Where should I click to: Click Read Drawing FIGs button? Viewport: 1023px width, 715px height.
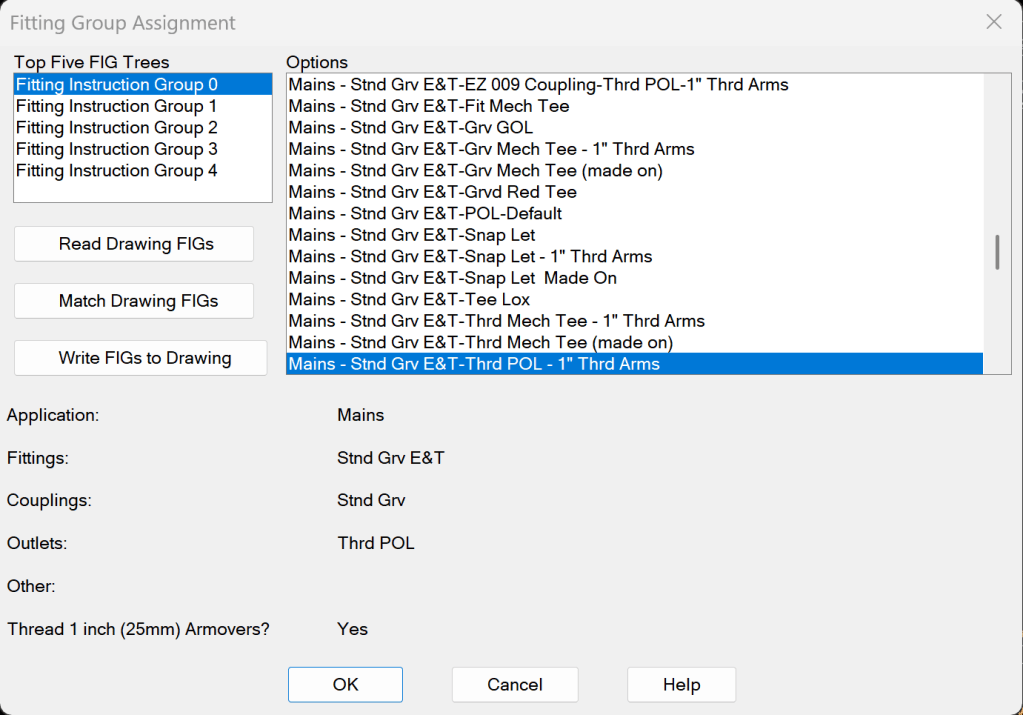tap(134, 244)
